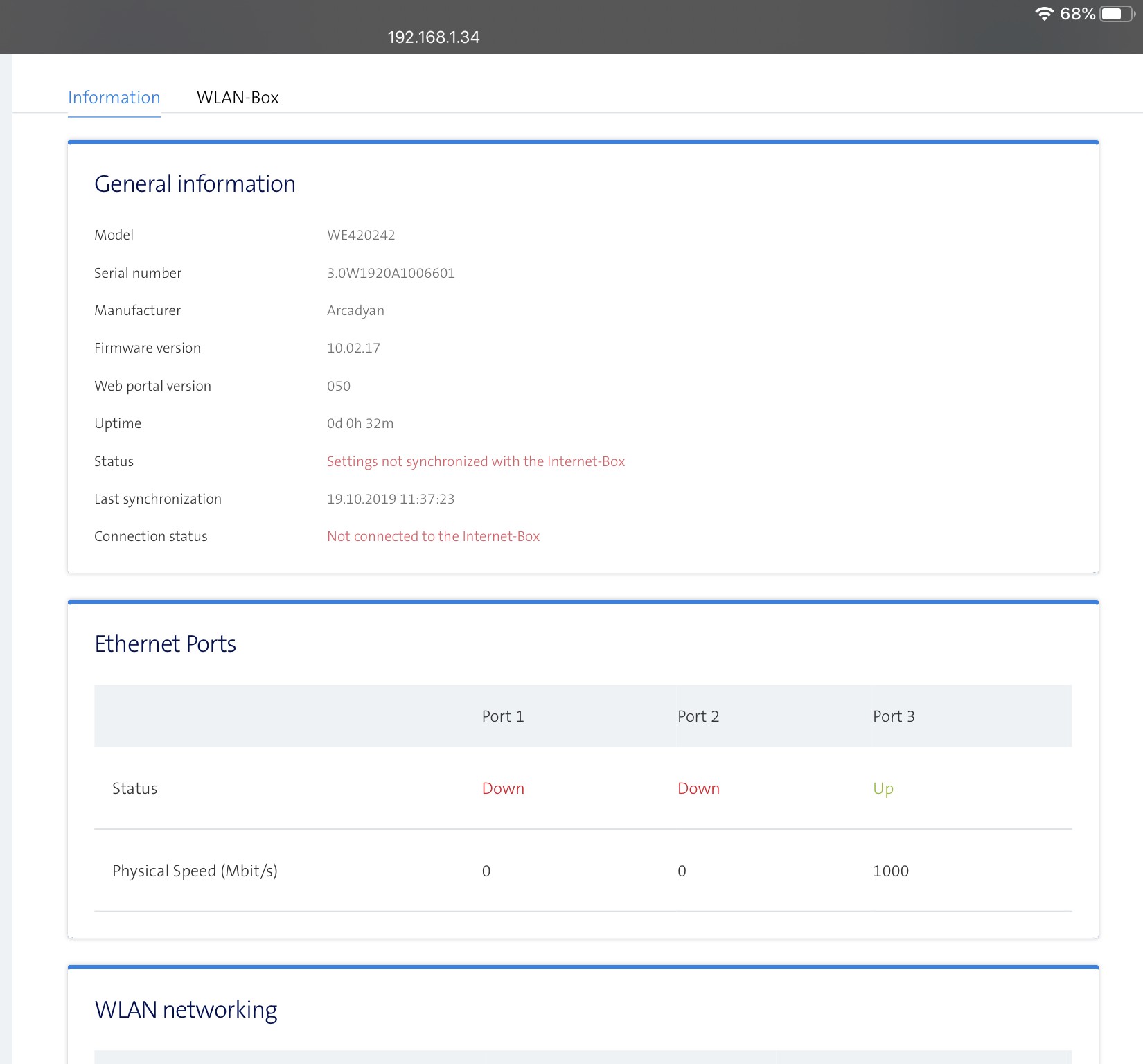Click the Ethernet Ports heading
The width and height of the screenshot is (1143, 1064).
coord(165,644)
